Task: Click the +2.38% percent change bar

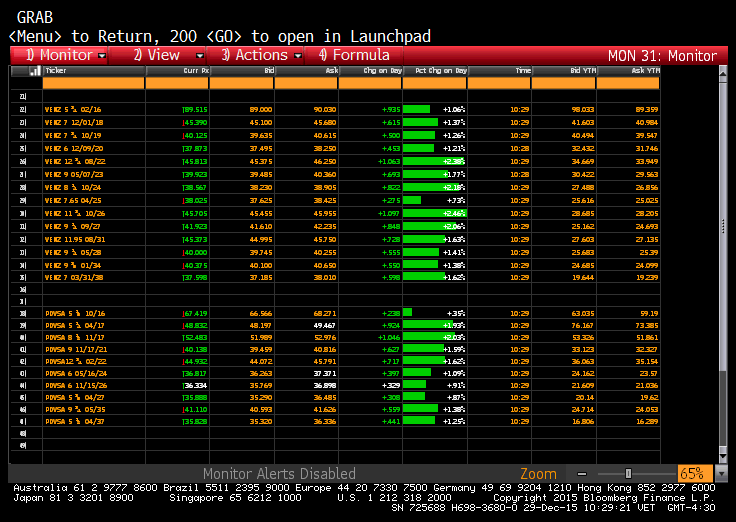Action: [x=434, y=161]
